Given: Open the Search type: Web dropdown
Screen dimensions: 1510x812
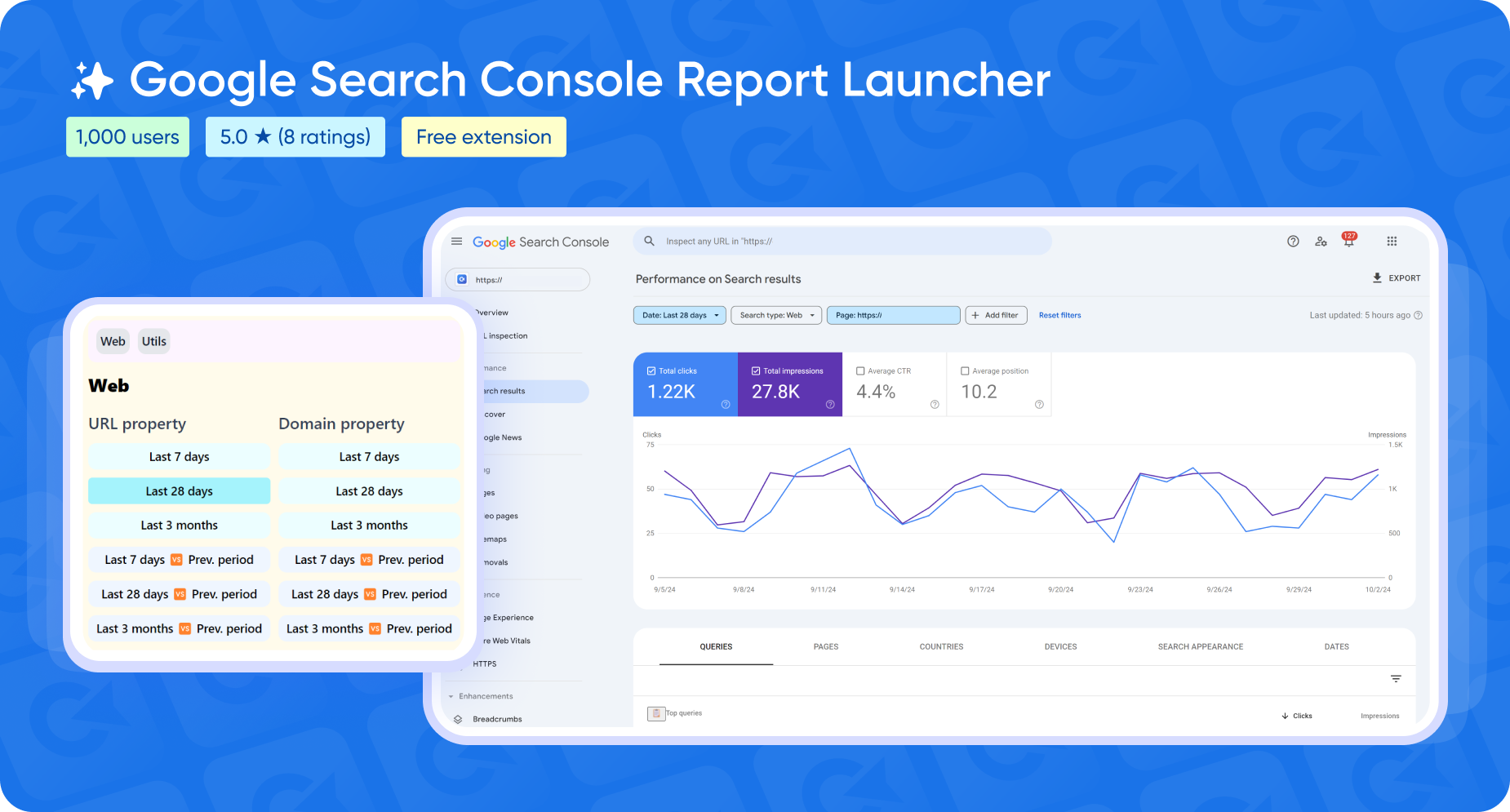Looking at the screenshot, I should tap(775, 315).
